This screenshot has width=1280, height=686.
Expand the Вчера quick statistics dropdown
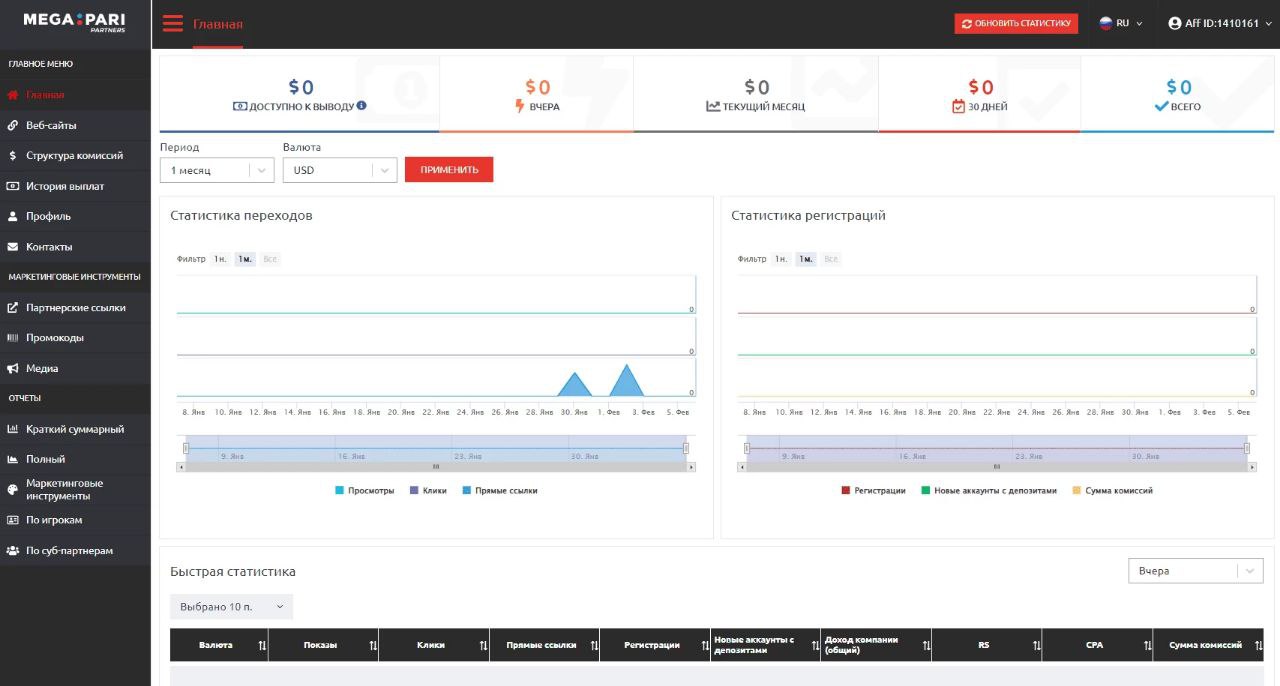[1195, 571]
